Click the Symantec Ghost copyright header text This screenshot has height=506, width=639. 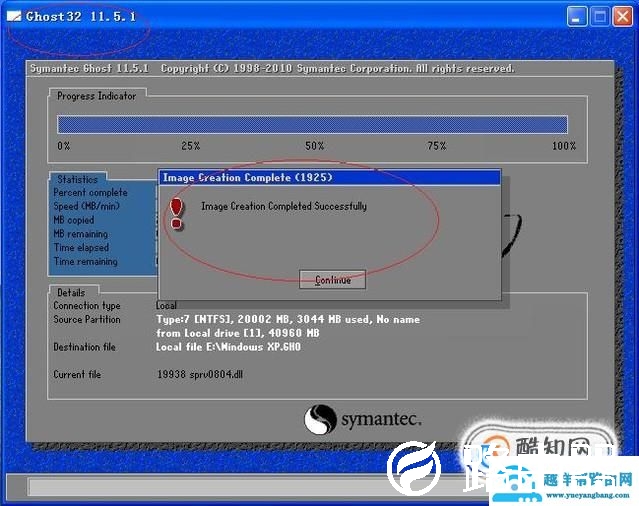[x=272, y=69]
